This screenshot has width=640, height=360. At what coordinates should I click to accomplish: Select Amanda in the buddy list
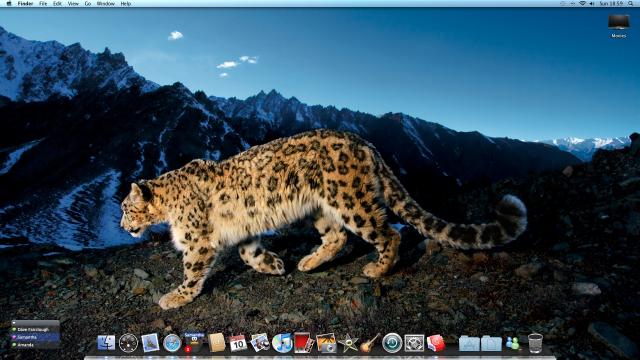coord(36,345)
